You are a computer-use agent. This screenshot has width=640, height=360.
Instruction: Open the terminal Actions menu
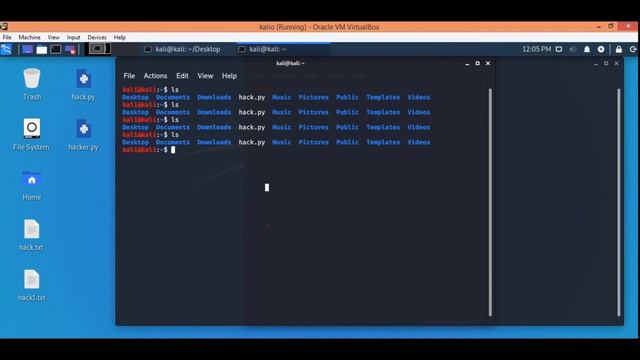pos(155,76)
